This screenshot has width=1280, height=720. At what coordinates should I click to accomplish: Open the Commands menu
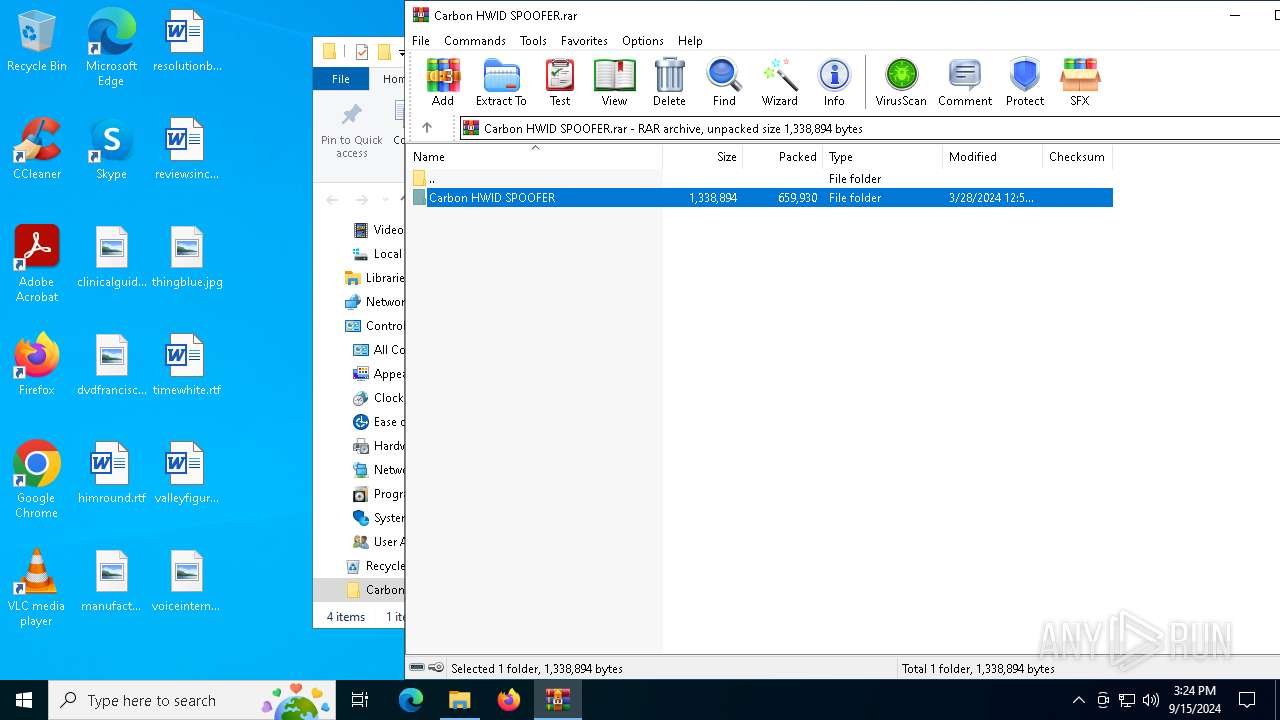[x=475, y=41]
